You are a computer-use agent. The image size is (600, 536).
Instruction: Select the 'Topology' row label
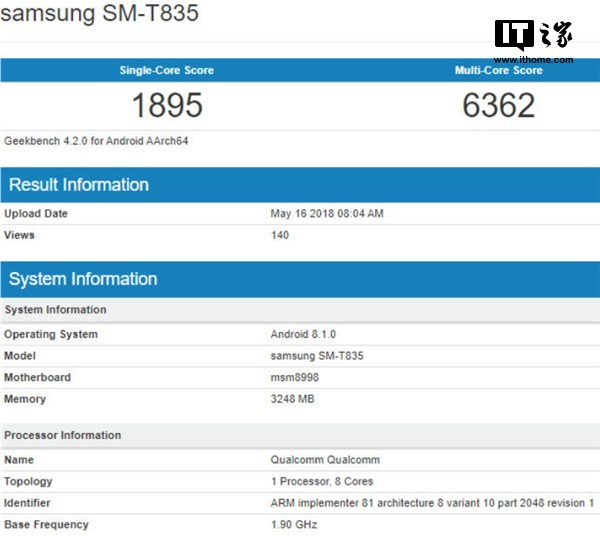pyautogui.click(x=28, y=482)
